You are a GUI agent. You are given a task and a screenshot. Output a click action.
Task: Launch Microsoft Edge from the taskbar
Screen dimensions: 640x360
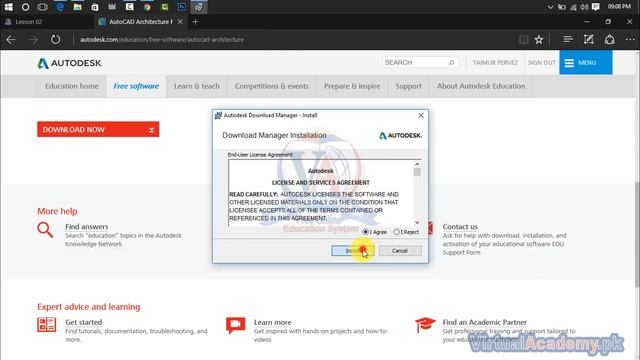60,7
